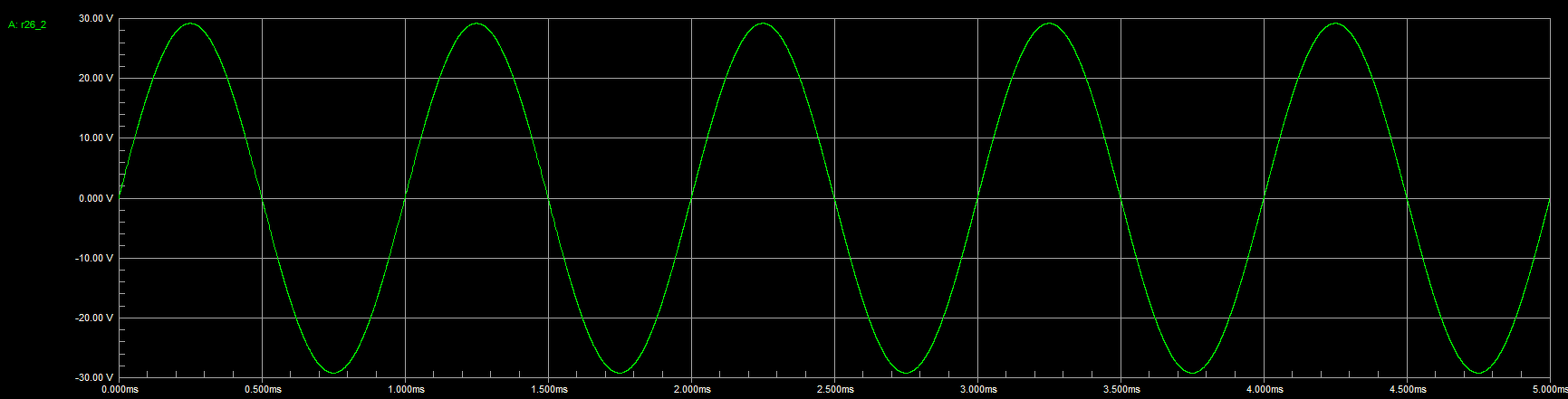
Task: Click the 4.500ms time label
Action: tap(1408, 390)
